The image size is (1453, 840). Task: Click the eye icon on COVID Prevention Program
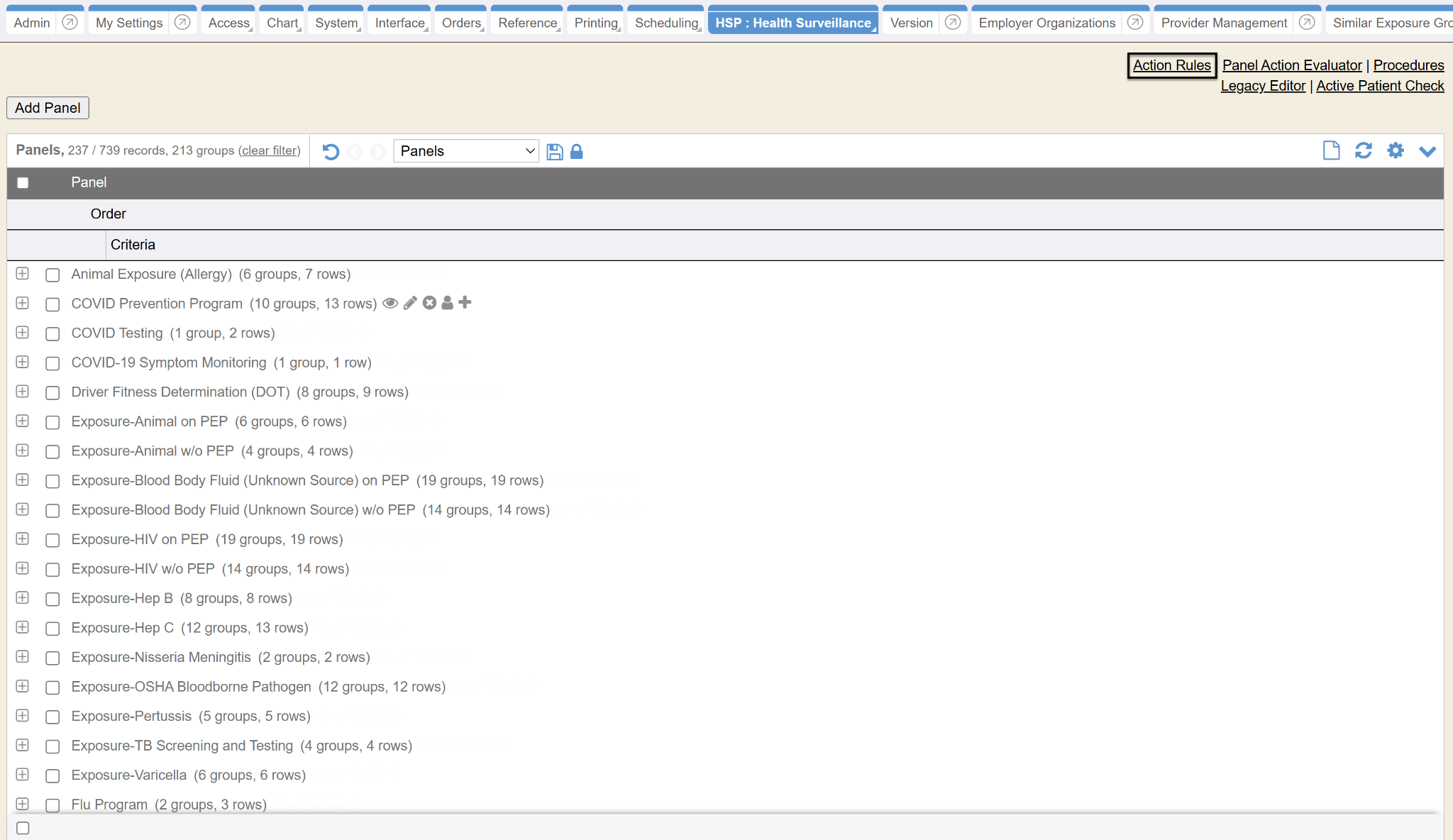click(x=390, y=303)
